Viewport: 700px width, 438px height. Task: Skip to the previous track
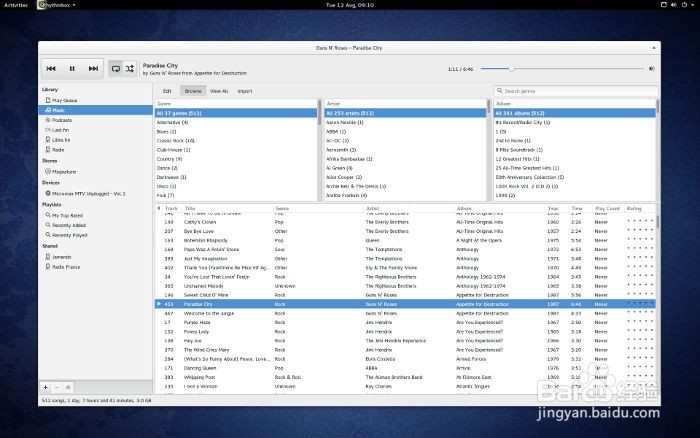tap(51, 69)
